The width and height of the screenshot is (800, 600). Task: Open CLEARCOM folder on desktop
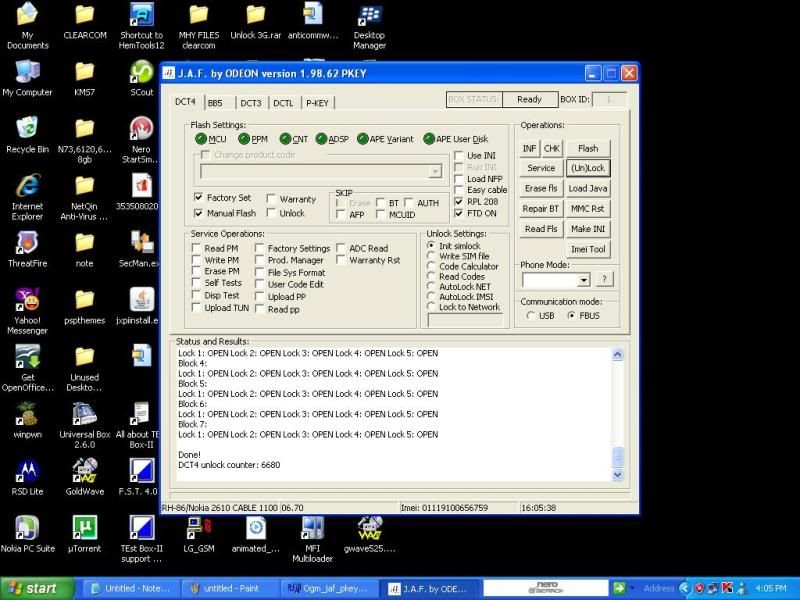[85, 21]
